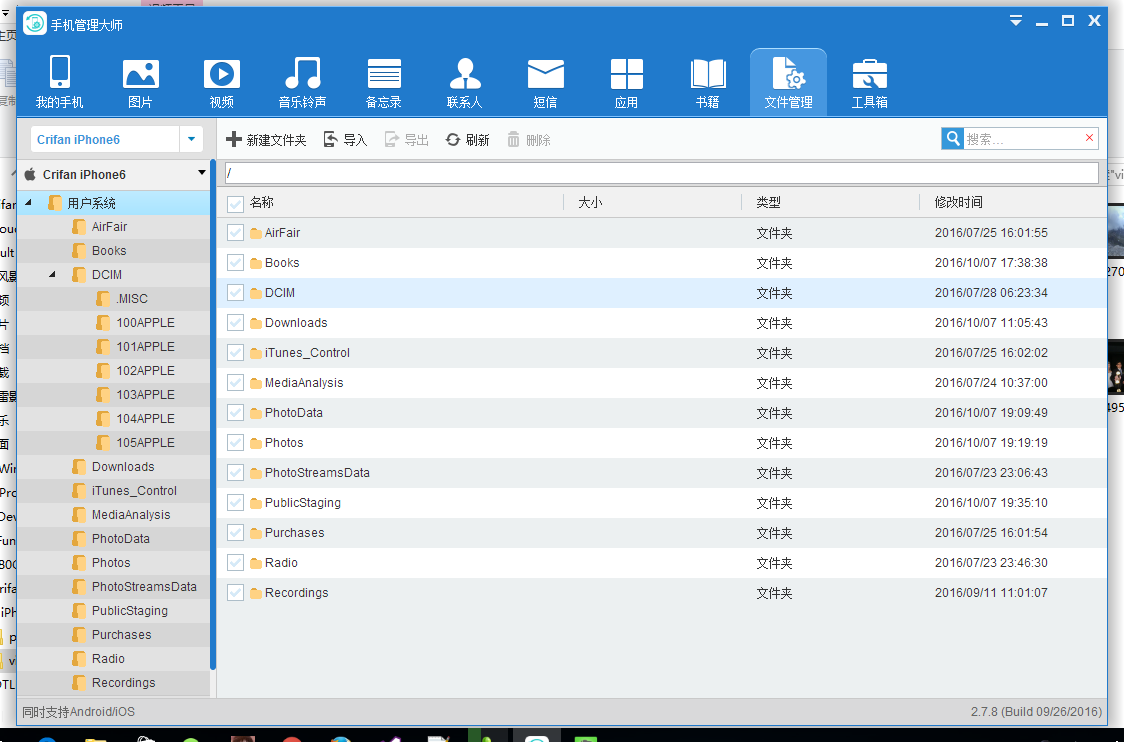Expand the Crifan iPhone6 header arrow

coord(201,173)
